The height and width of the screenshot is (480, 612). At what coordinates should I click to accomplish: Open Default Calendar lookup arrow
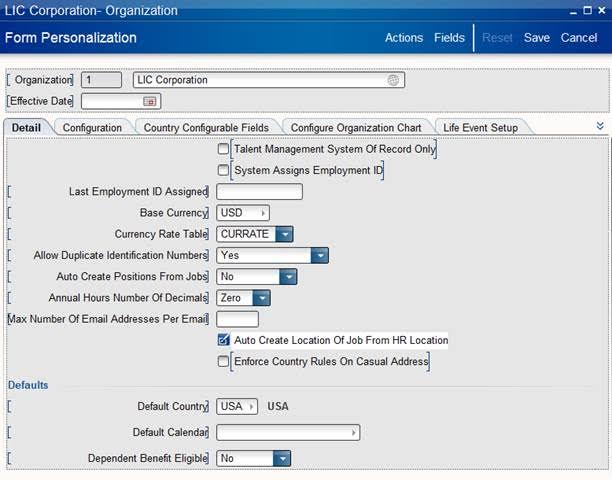click(x=353, y=432)
